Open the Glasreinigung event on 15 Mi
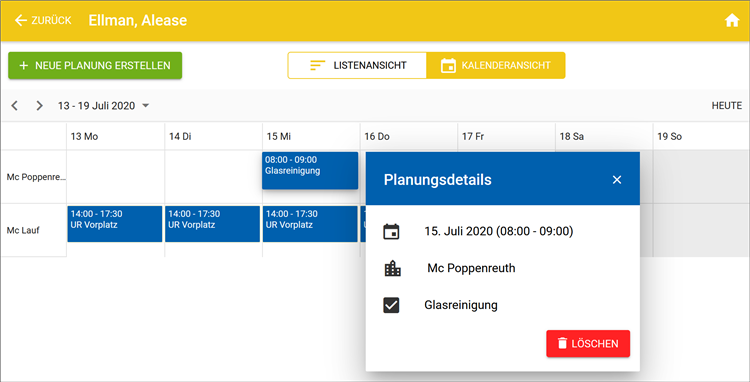This screenshot has height=382, width=750. point(310,170)
